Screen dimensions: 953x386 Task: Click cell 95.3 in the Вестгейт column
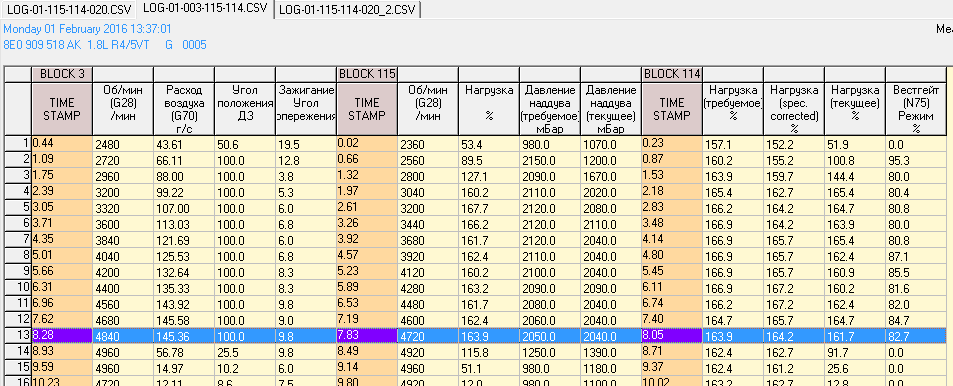click(x=915, y=160)
